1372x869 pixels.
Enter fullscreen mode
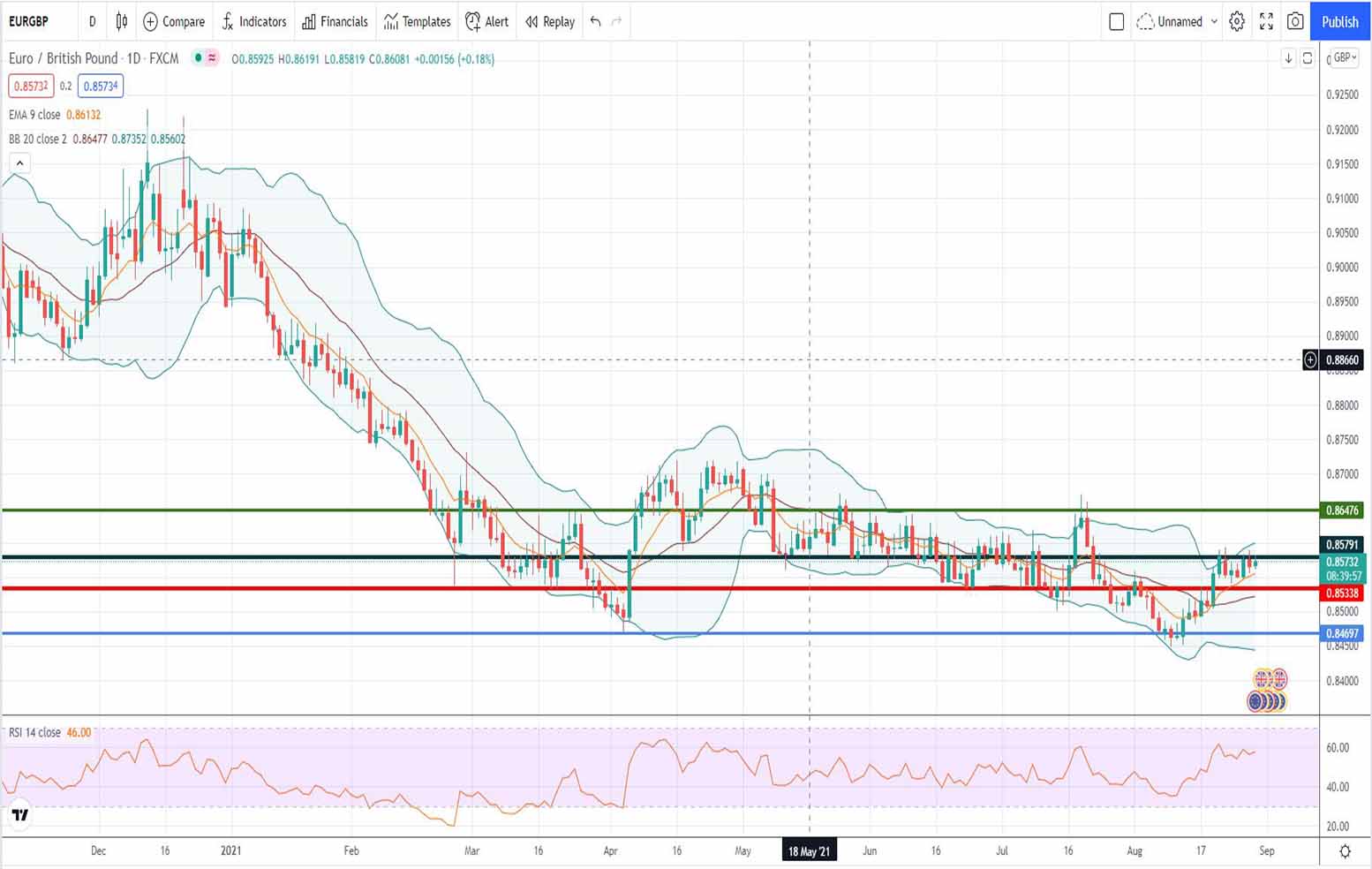[1266, 21]
